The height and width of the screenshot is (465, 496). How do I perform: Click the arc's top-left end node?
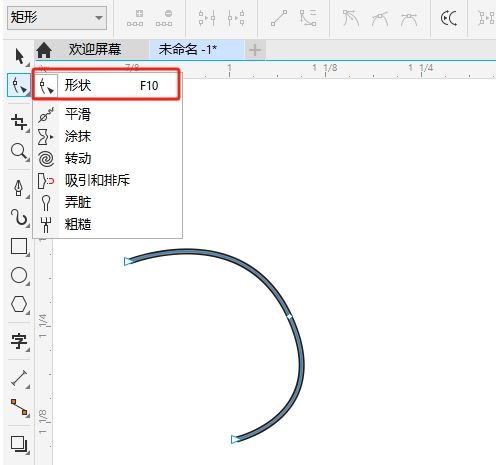click(128, 261)
